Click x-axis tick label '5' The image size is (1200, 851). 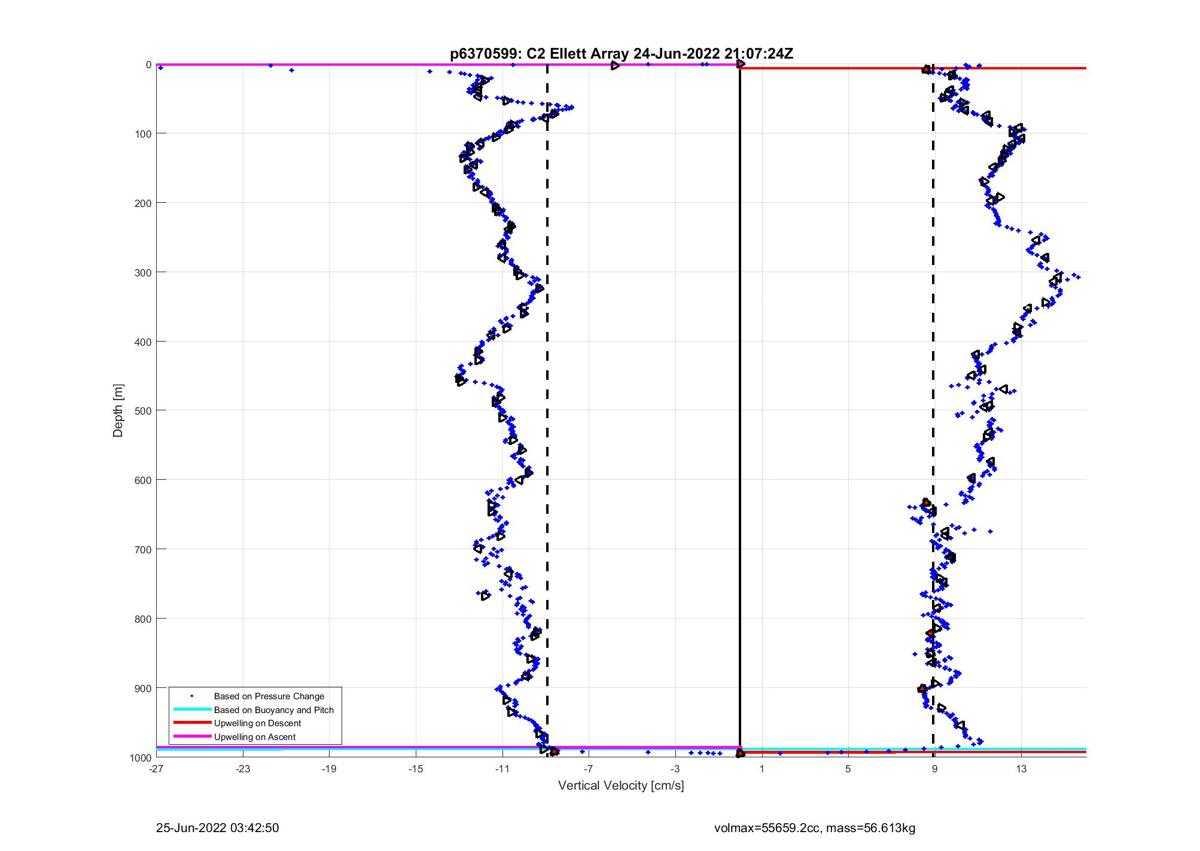(x=848, y=769)
